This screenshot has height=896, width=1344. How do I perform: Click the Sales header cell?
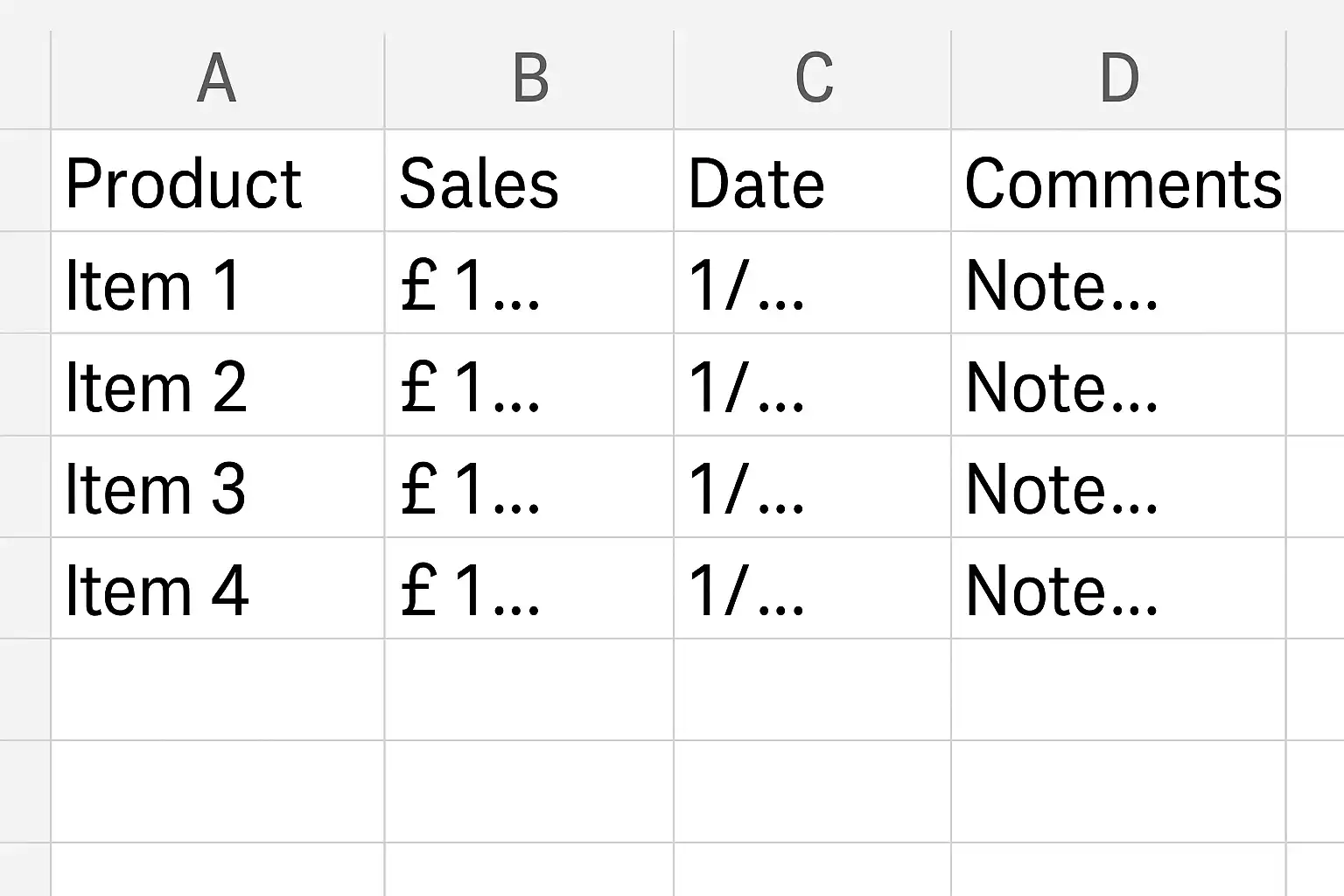point(528,182)
